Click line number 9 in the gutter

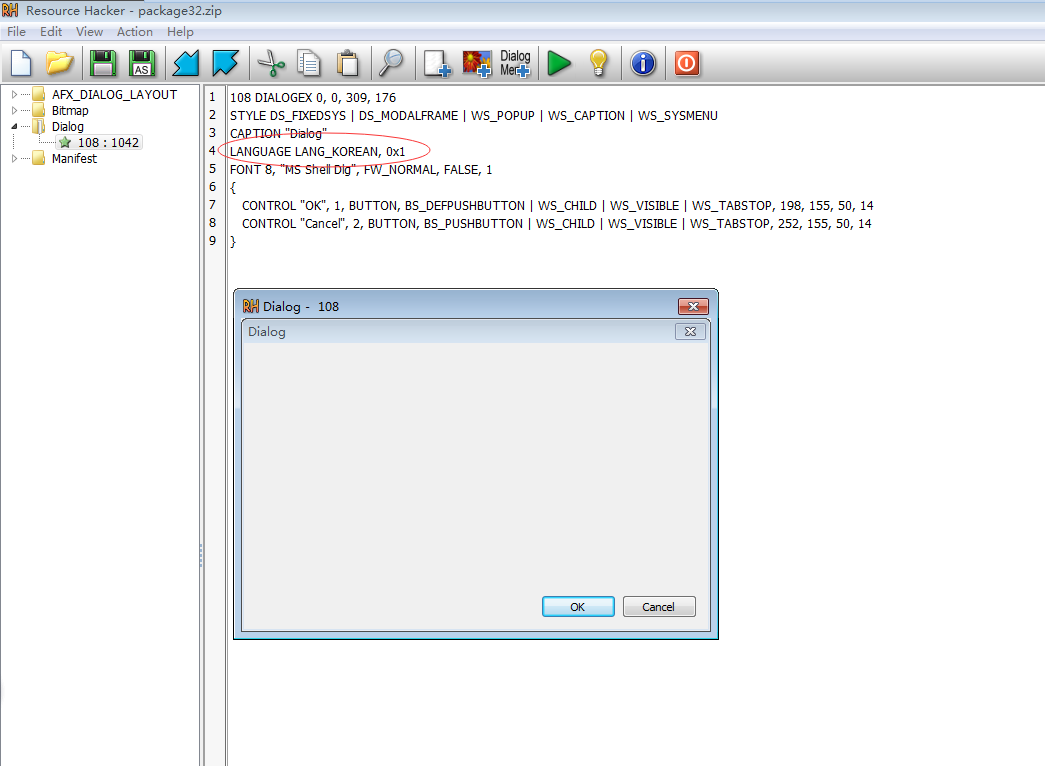pos(213,241)
